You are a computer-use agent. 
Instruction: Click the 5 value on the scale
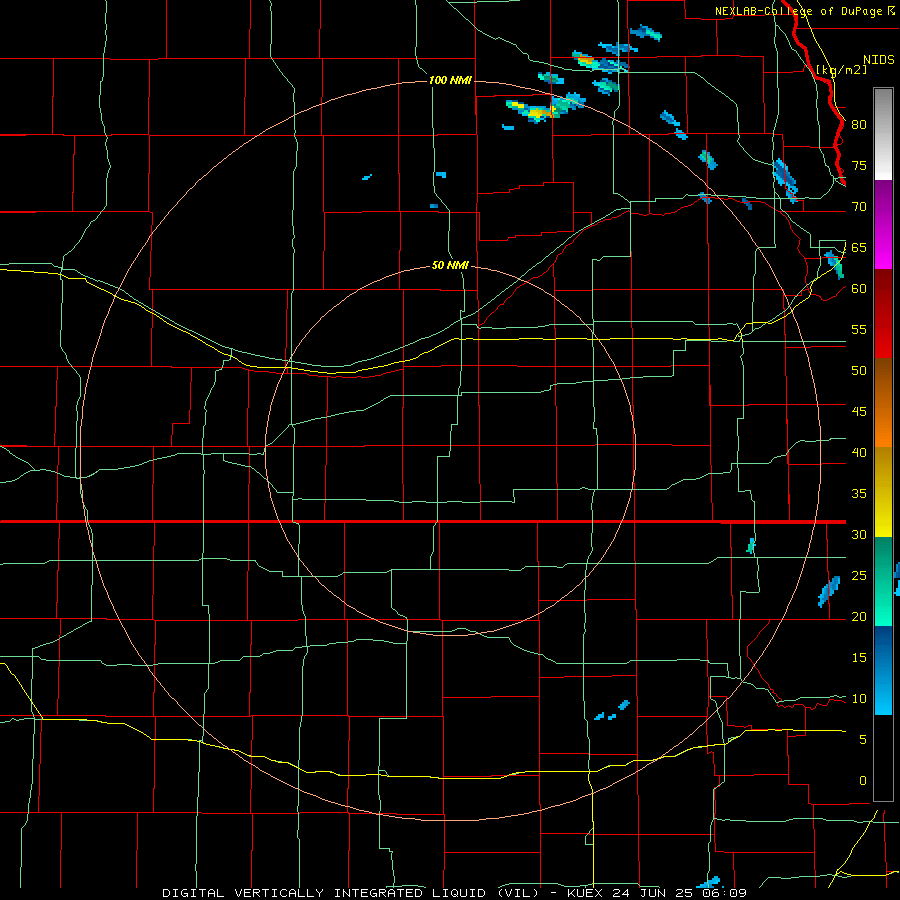pos(863,739)
